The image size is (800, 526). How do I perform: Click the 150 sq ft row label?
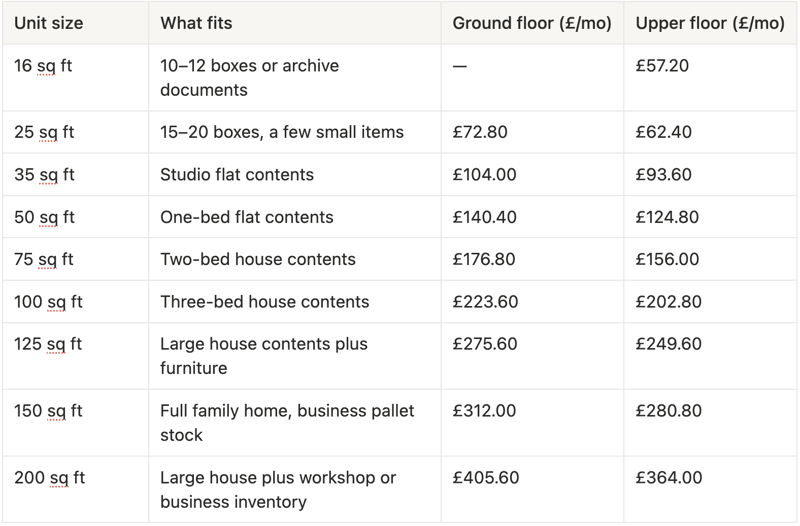(x=48, y=411)
